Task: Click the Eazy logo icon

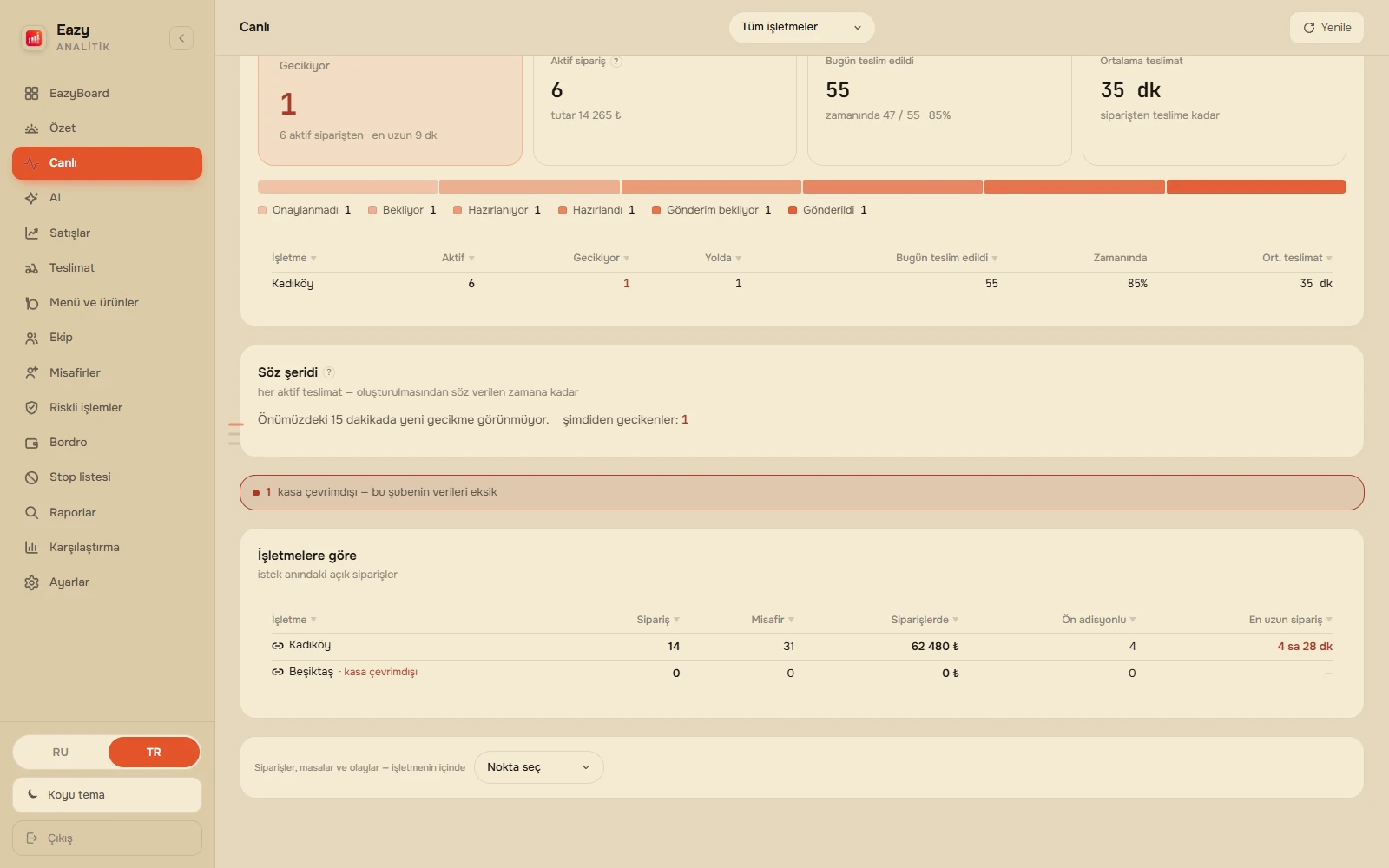Action: 34,37
